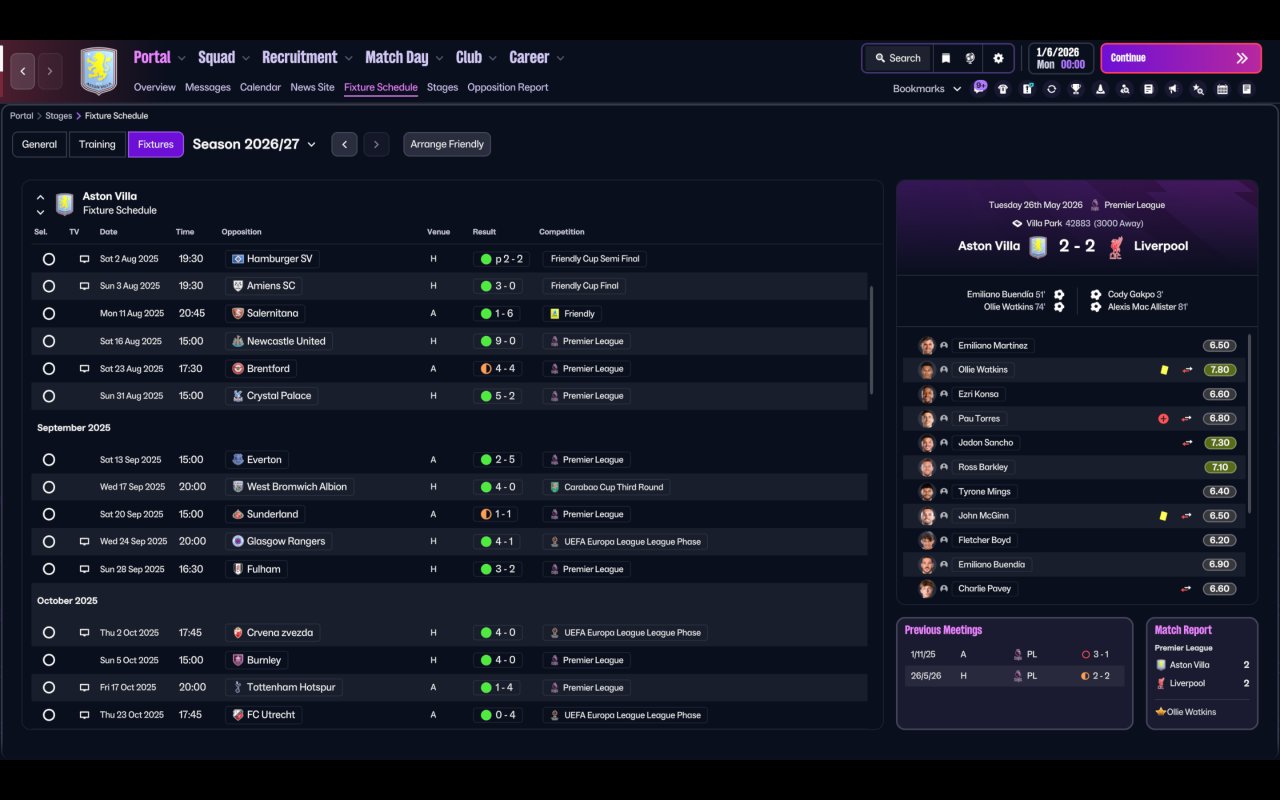Viewport: 1280px width, 800px height.
Task: Switch to the News Site tab
Action: point(312,87)
